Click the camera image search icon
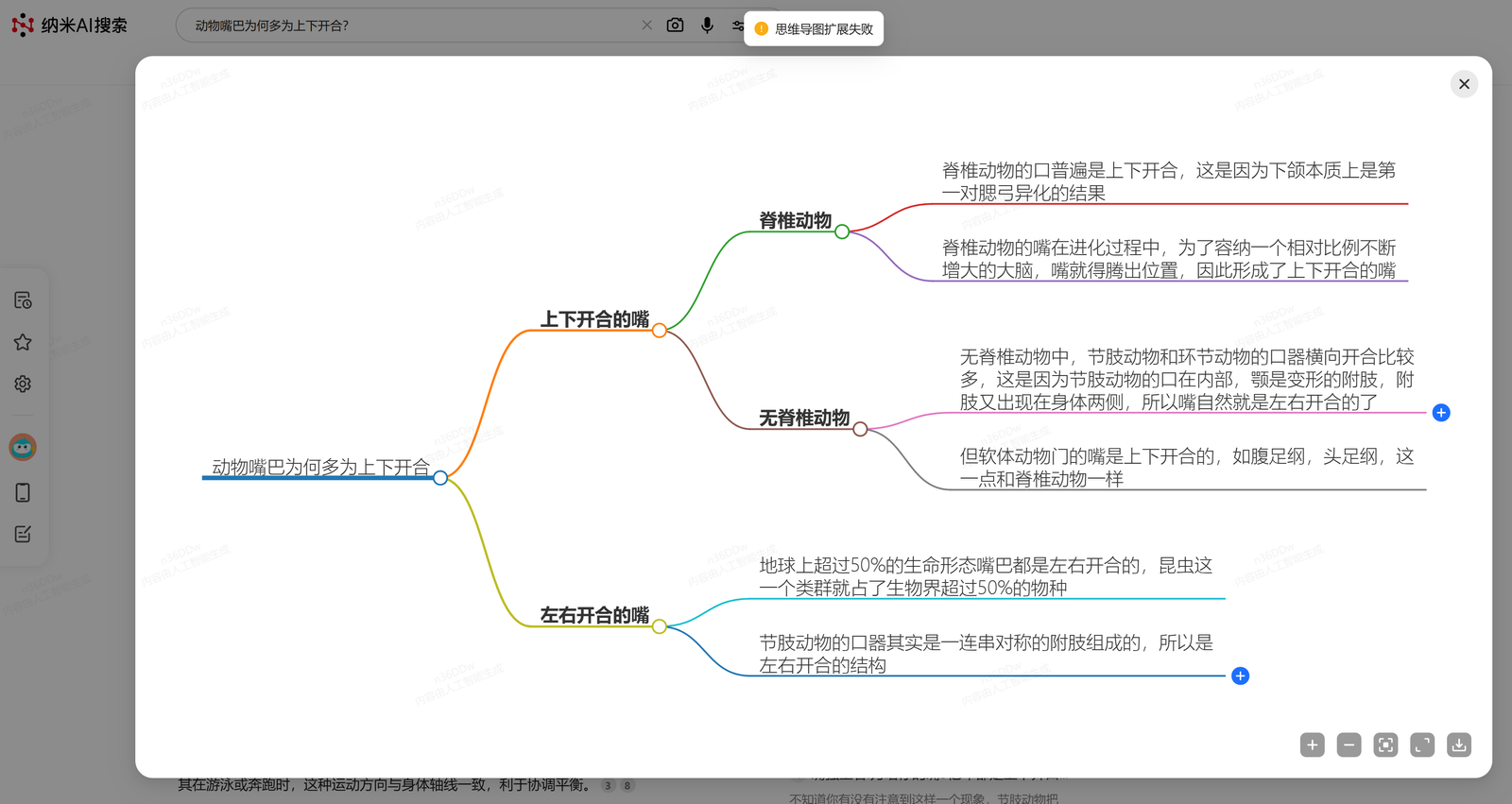 click(x=675, y=26)
